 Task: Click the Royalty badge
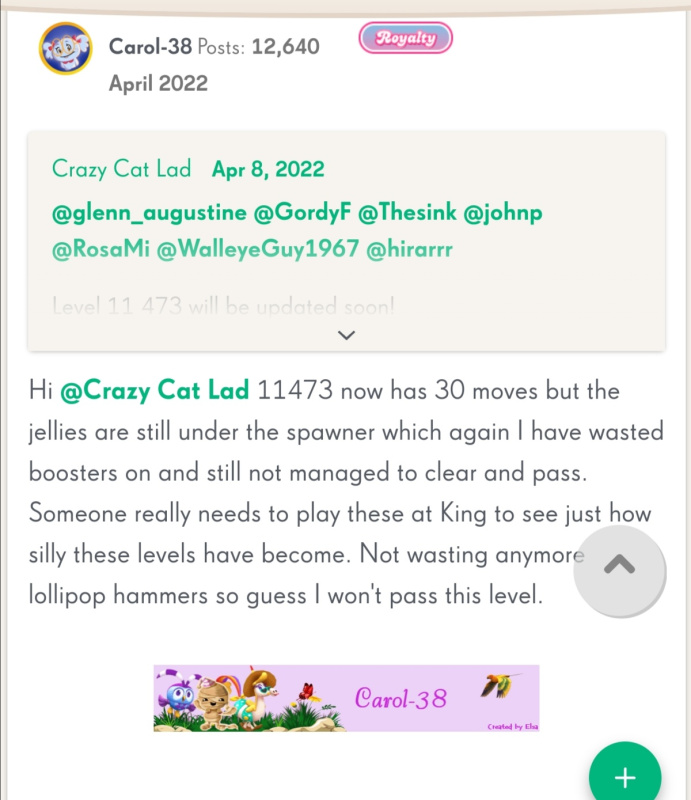point(406,38)
